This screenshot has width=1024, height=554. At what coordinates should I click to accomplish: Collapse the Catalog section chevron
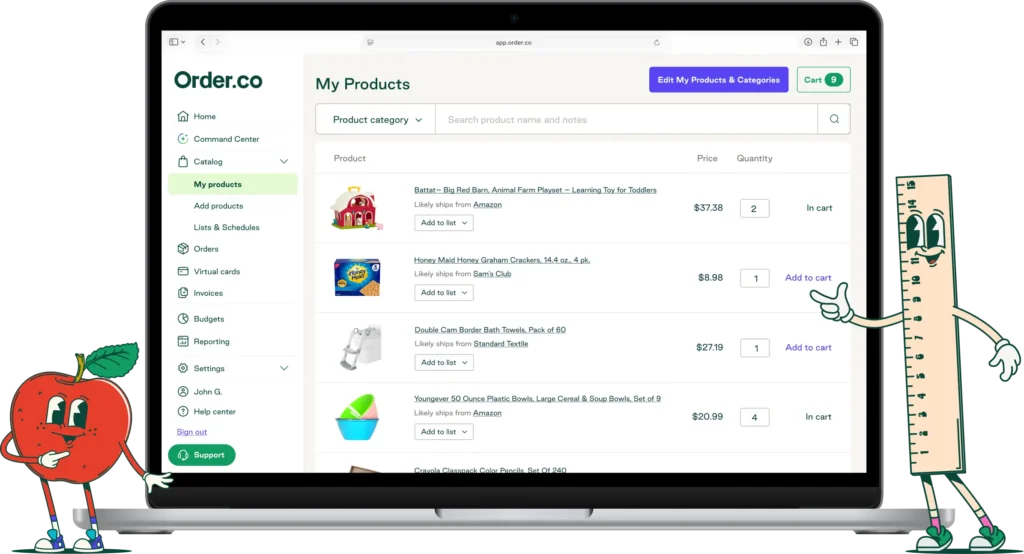click(x=284, y=161)
